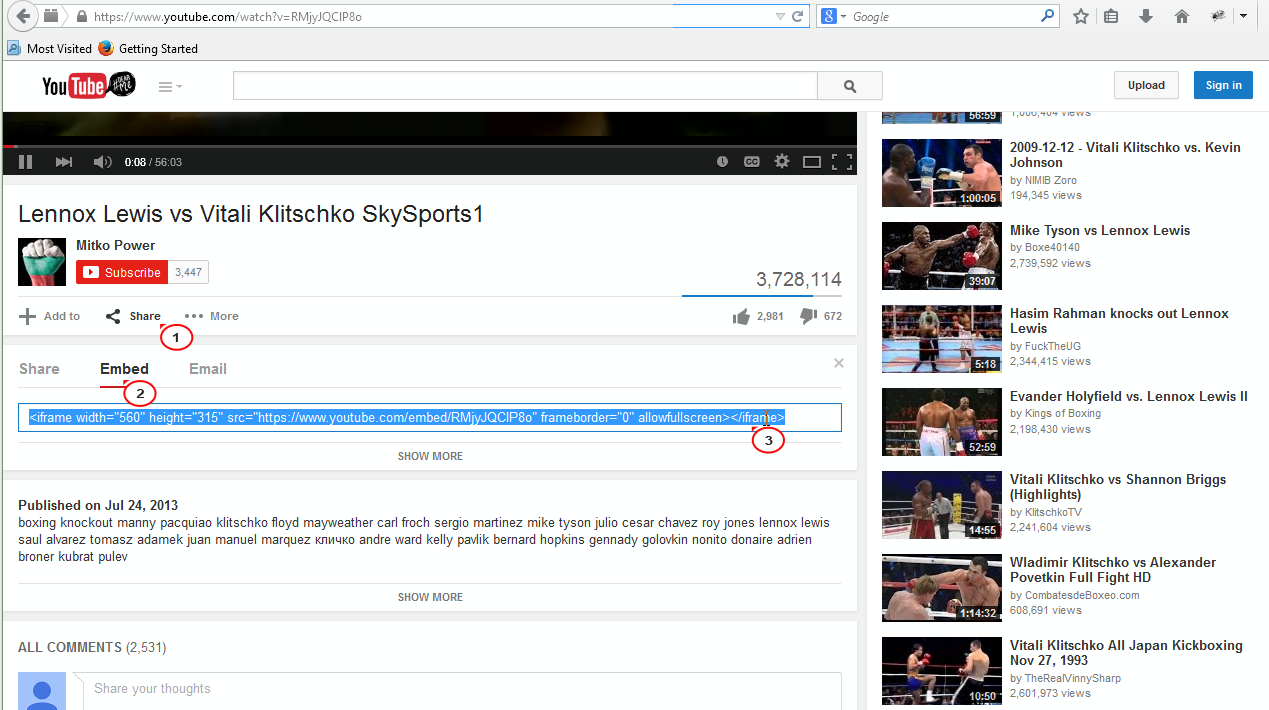
Task: Pause the video
Action: (26, 162)
